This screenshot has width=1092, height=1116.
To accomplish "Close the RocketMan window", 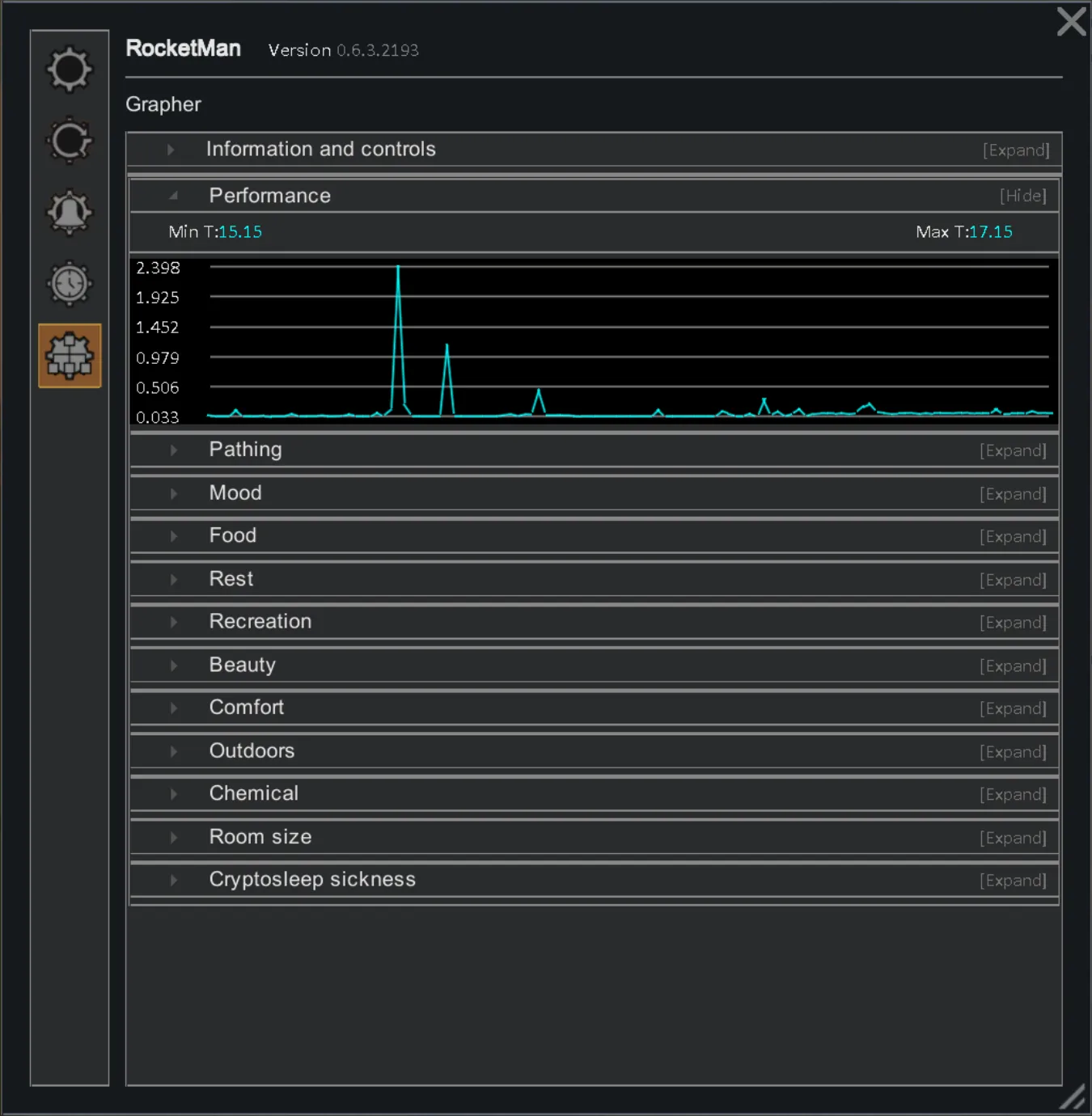I will click(x=1071, y=22).
